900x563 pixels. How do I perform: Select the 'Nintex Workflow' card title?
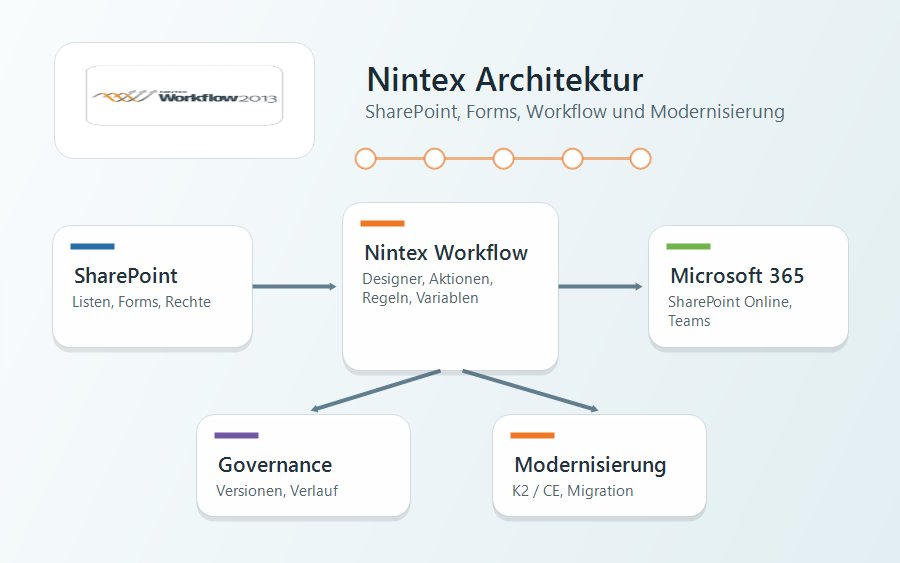click(446, 253)
